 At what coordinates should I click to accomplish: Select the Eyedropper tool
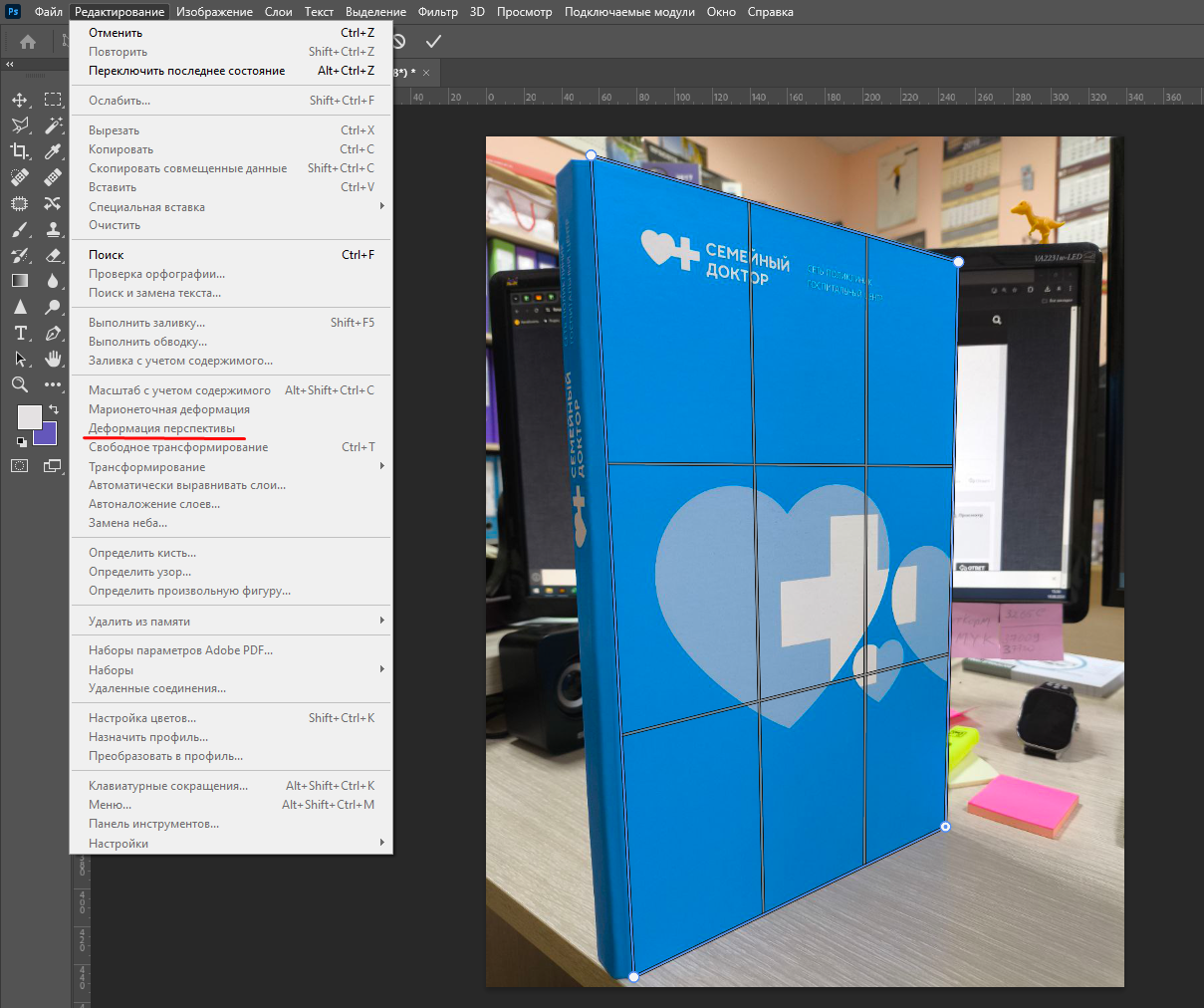(x=53, y=151)
